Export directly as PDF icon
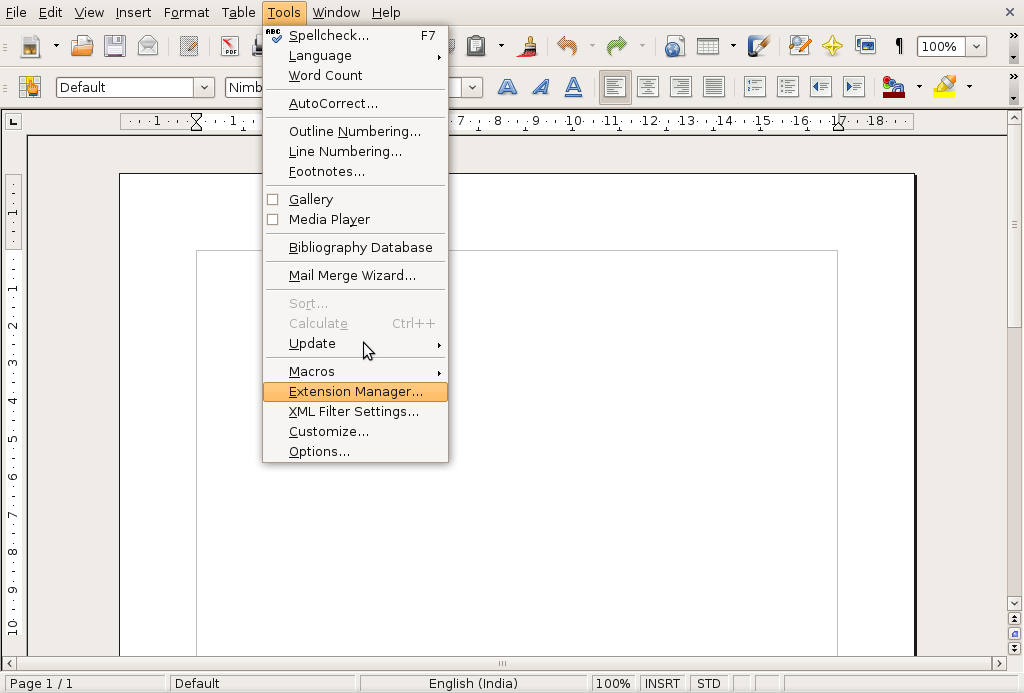This screenshot has height=693, width=1024. (230, 46)
